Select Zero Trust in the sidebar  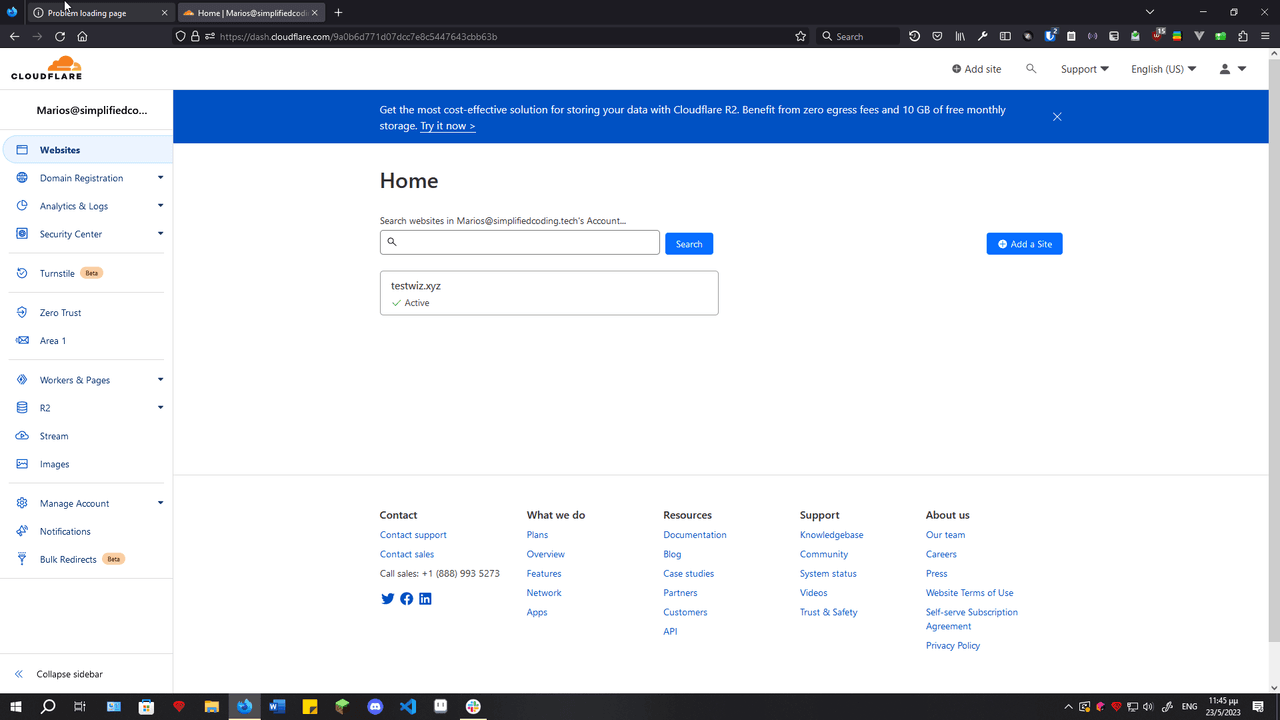60,313
